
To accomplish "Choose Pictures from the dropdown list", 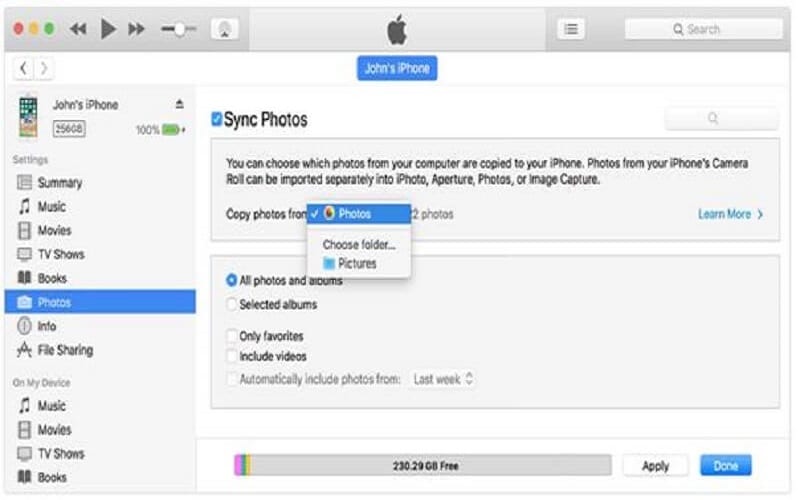I will tap(356, 264).
